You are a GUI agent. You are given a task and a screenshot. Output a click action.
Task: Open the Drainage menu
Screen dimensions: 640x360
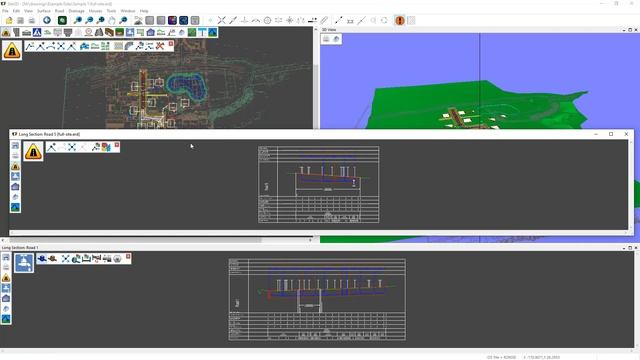pos(76,11)
